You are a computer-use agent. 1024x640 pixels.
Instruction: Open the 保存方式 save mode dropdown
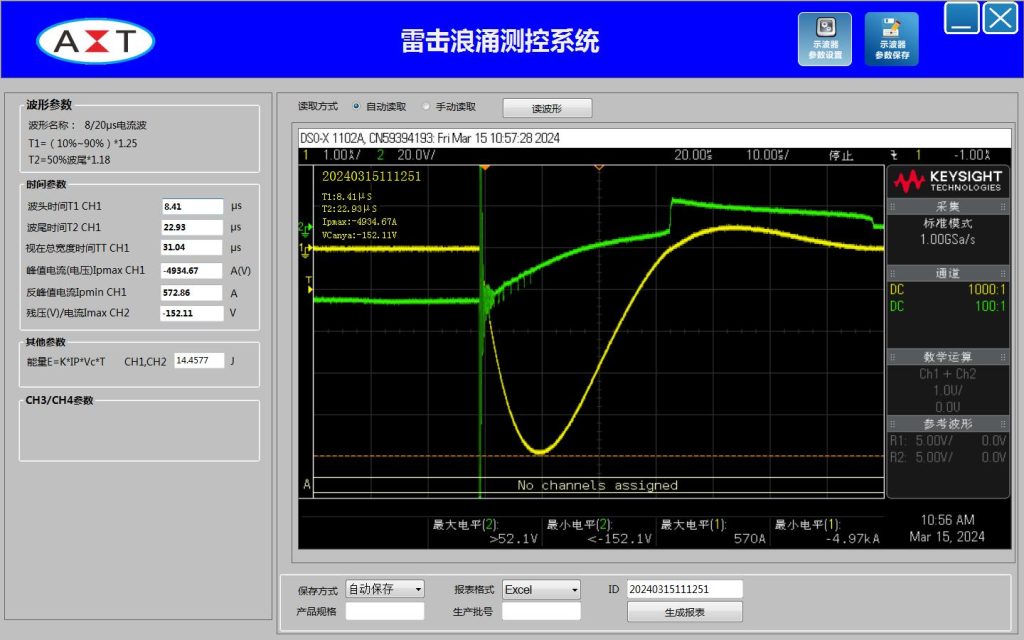385,590
